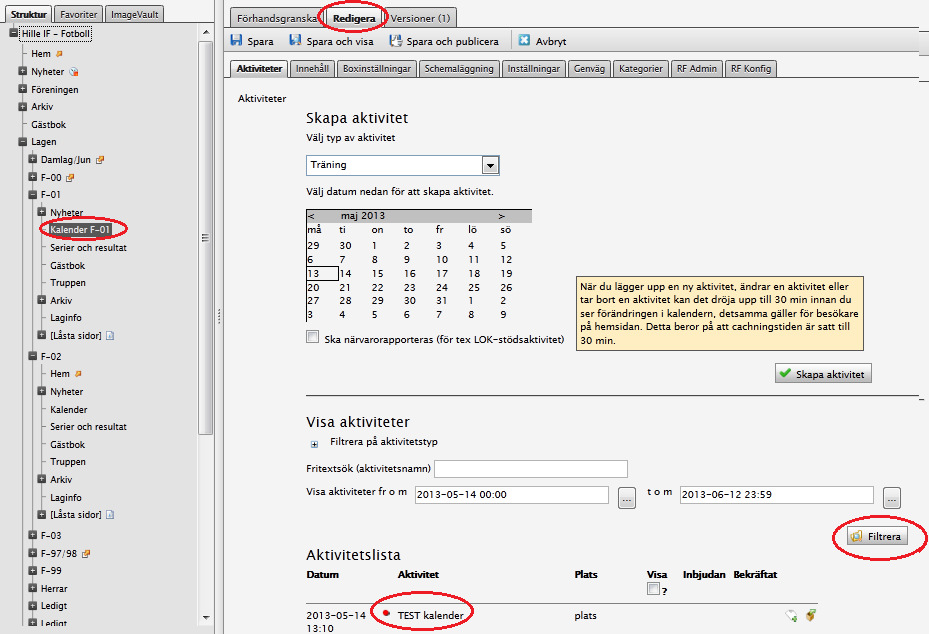929x634 pixels.
Task: Click the Avbryt cancel icon
Action: (524, 40)
